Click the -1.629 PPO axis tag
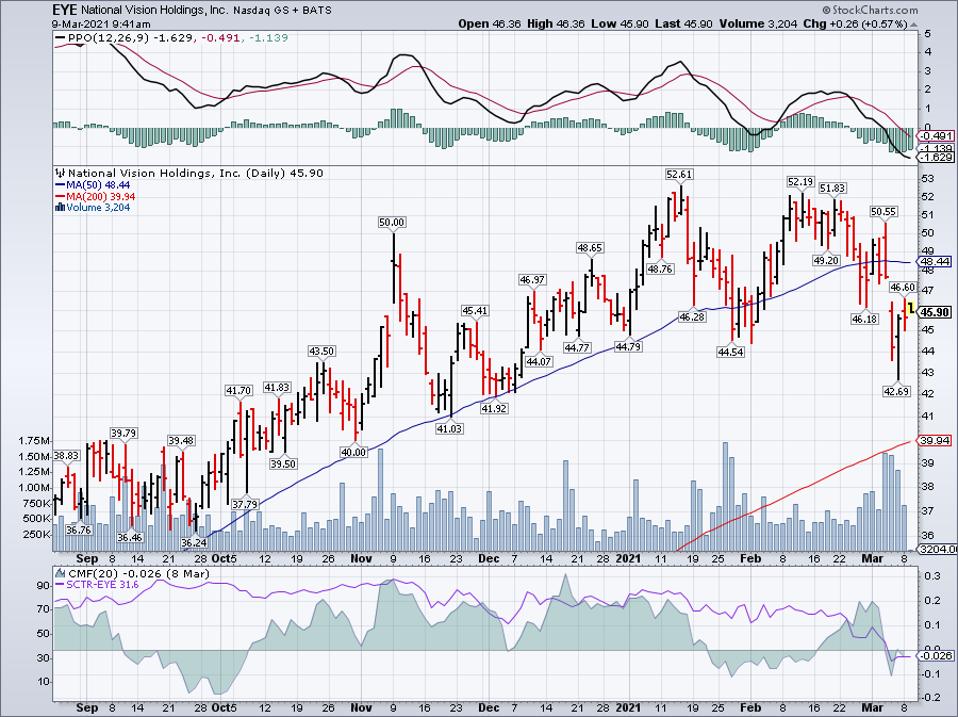This screenshot has width=958, height=717. (x=937, y=158)
